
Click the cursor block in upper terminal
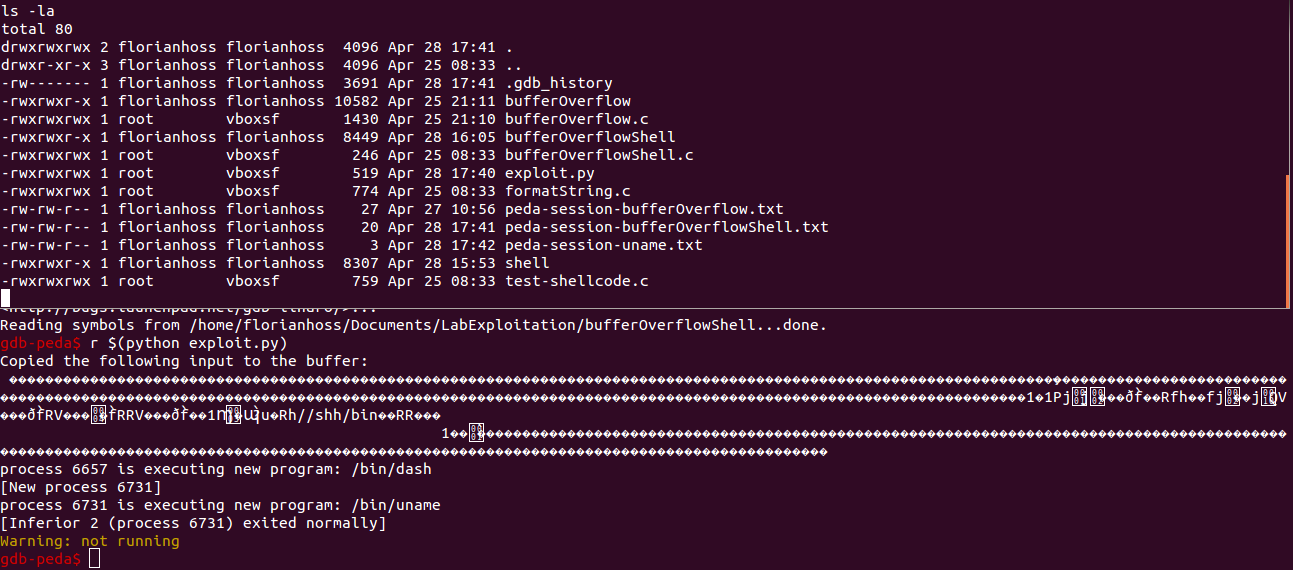[x=5, y=298]
